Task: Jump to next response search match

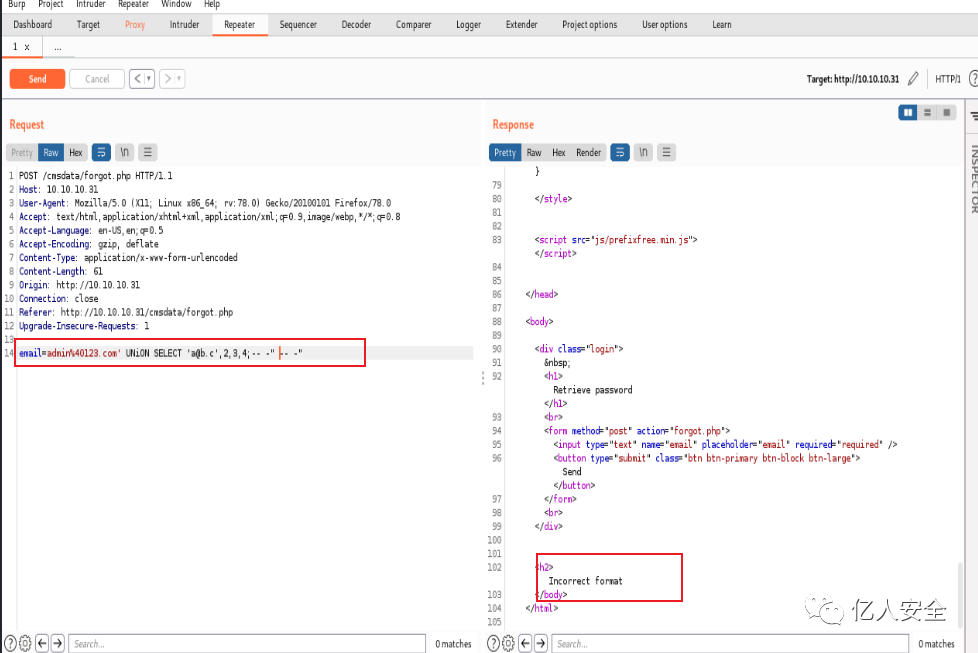Action: 541,643
